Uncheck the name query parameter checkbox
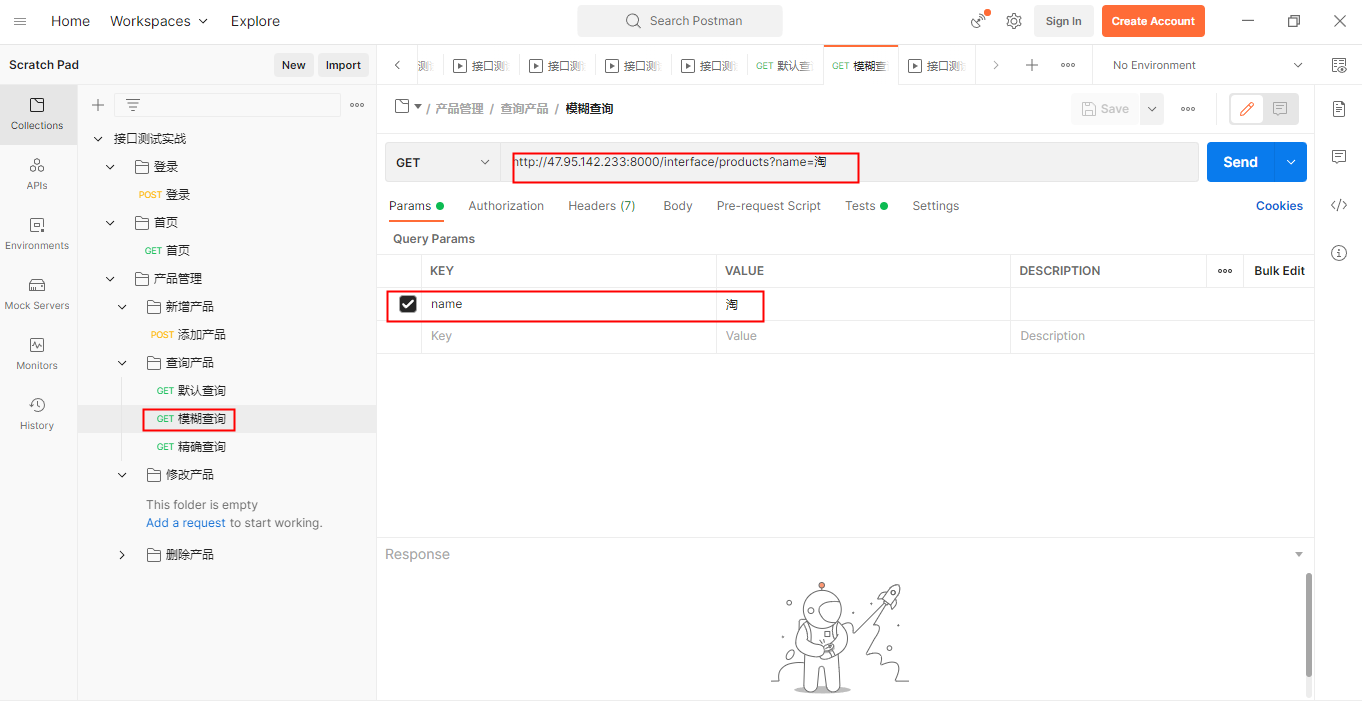This screenshot has width=1362, height=703. 408,304
